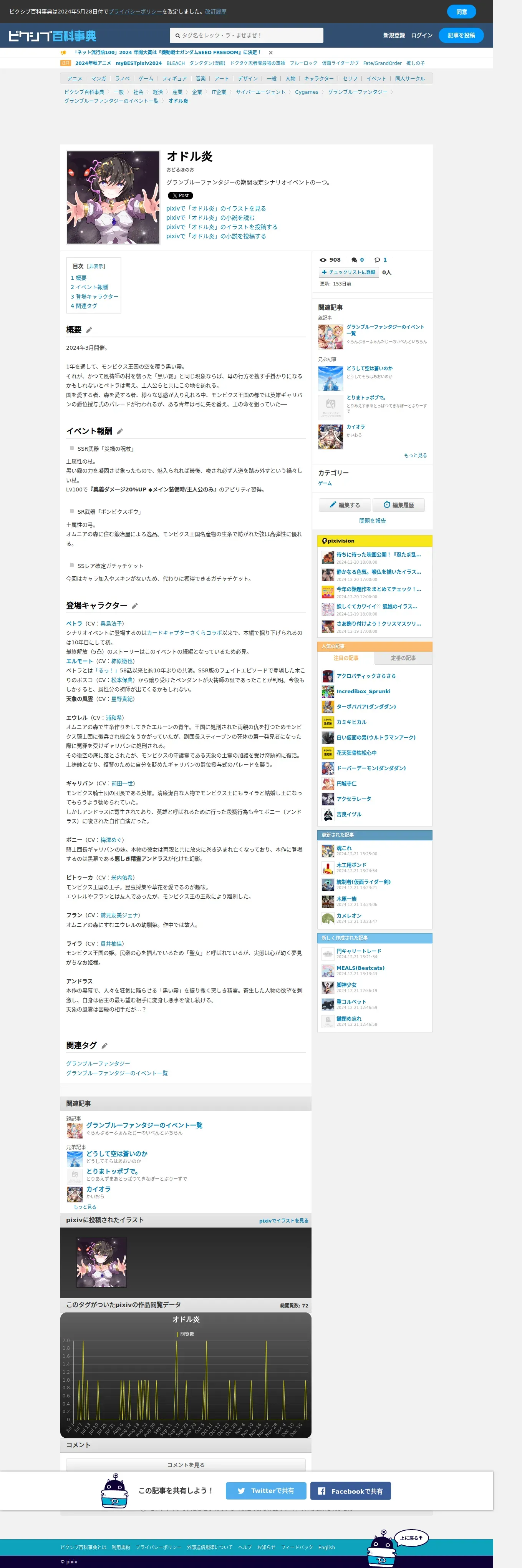Screen dimensions: 522x1568
Task: Open the Incredibox_Sprunki popular article
Action: (363, 692)
